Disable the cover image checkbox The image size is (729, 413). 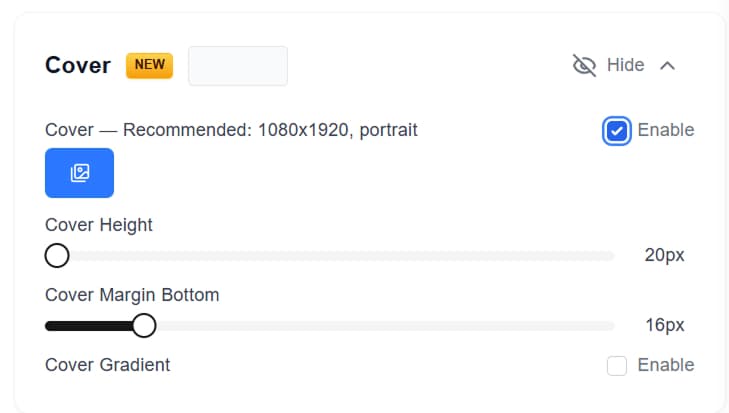click(617, 131)
